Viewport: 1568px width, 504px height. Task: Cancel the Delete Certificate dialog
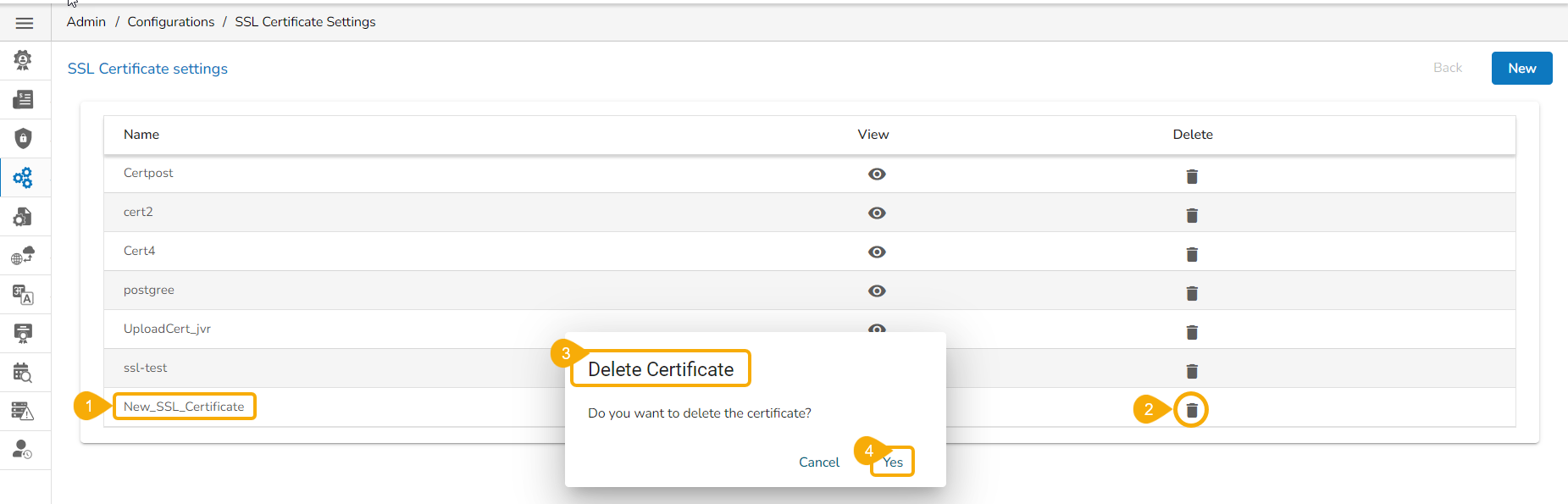pyautogui.click(x=819, y=462)
